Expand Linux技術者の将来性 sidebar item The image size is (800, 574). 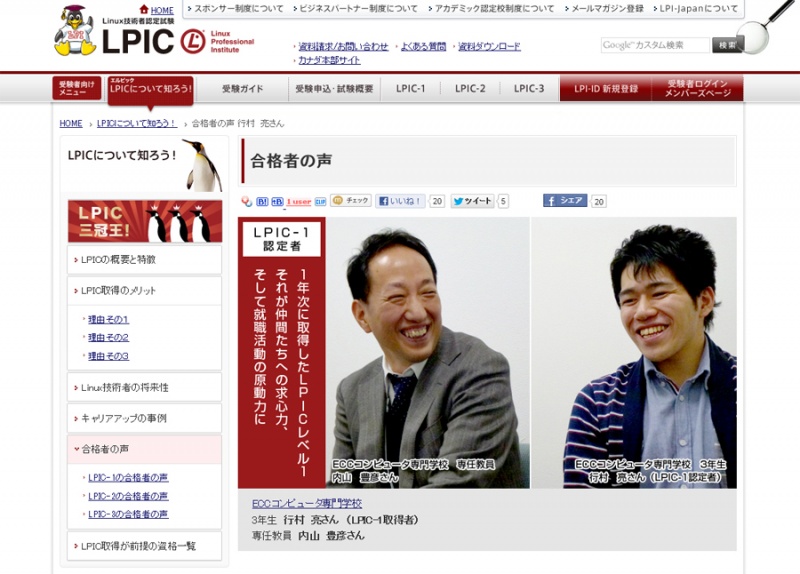[144, 387]
